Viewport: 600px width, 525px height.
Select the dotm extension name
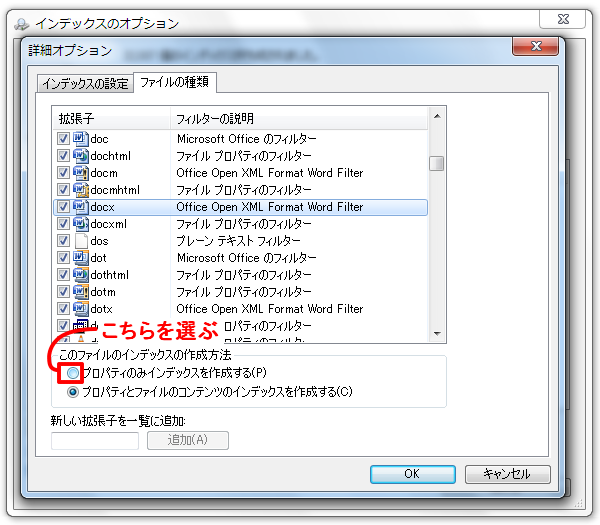pos(103,292)
